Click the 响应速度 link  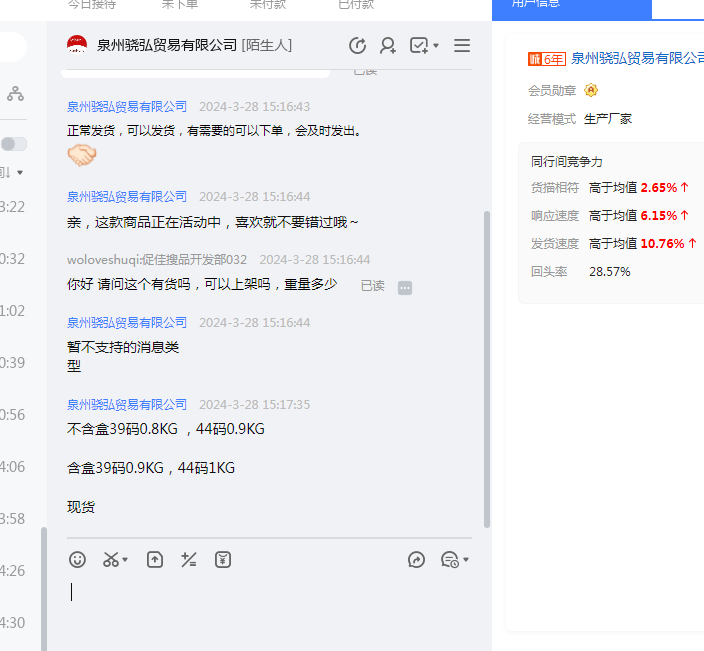click(x=555, y=215)
